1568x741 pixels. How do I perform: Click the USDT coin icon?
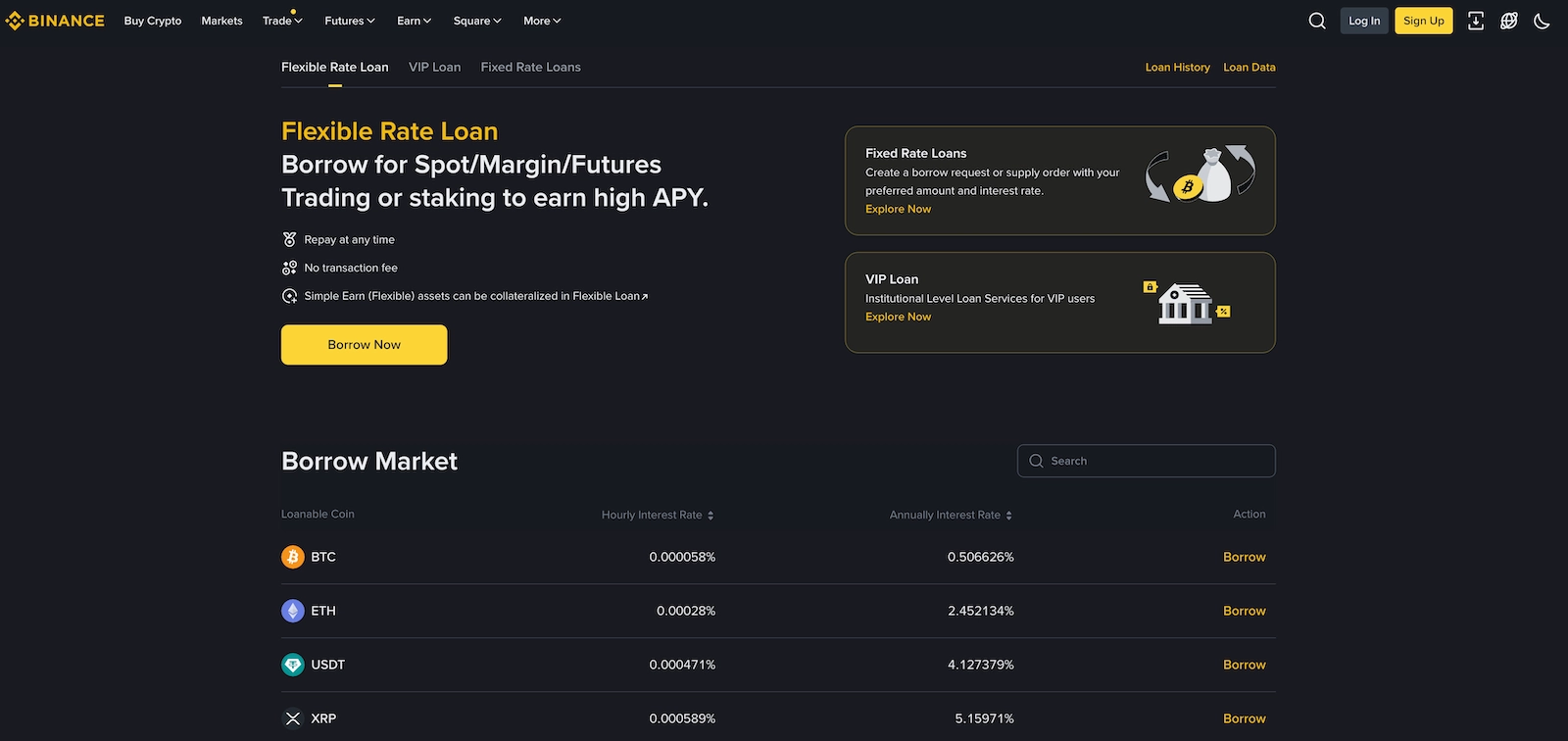(x=293, y=665)
